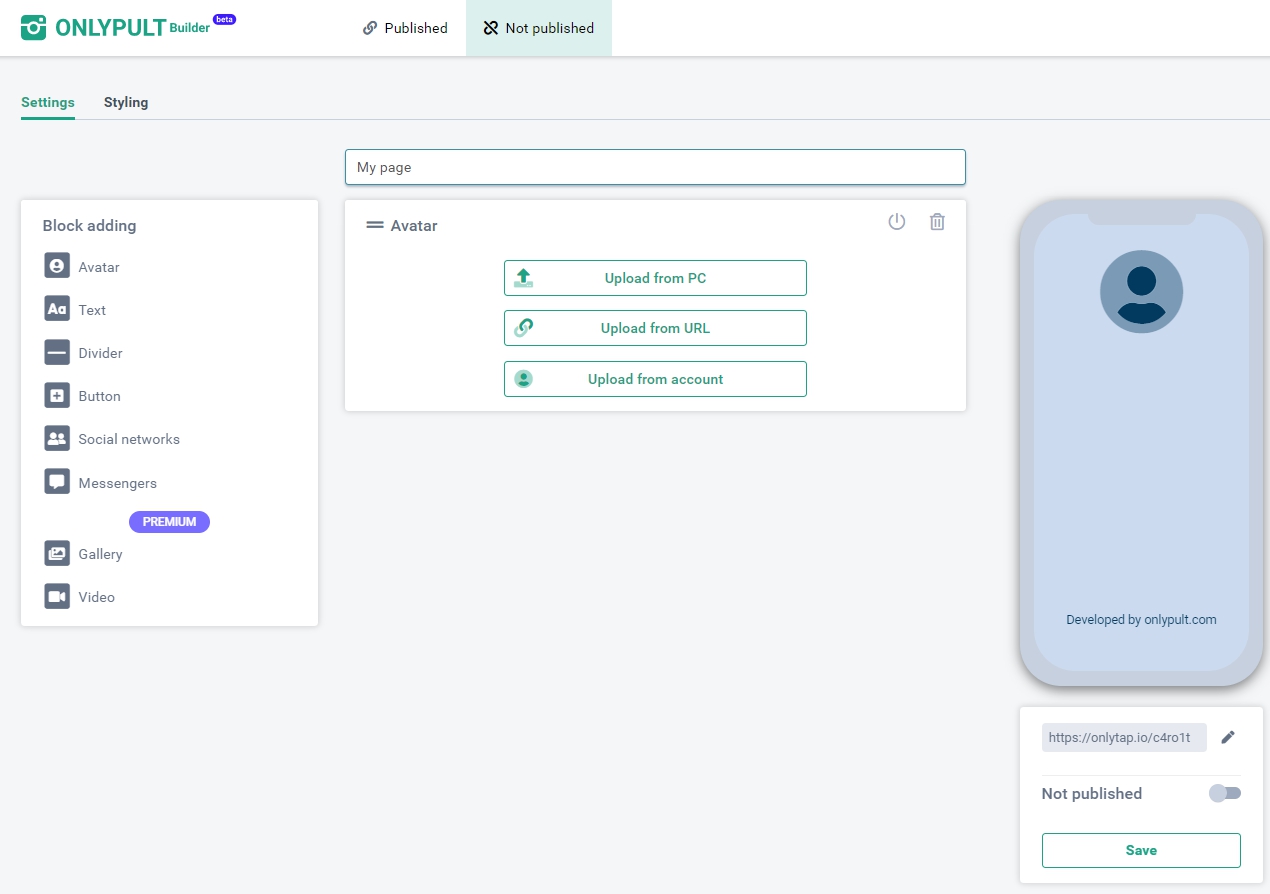Add a Button block from the list
The image size is (1270, 894).
point(57,395)
